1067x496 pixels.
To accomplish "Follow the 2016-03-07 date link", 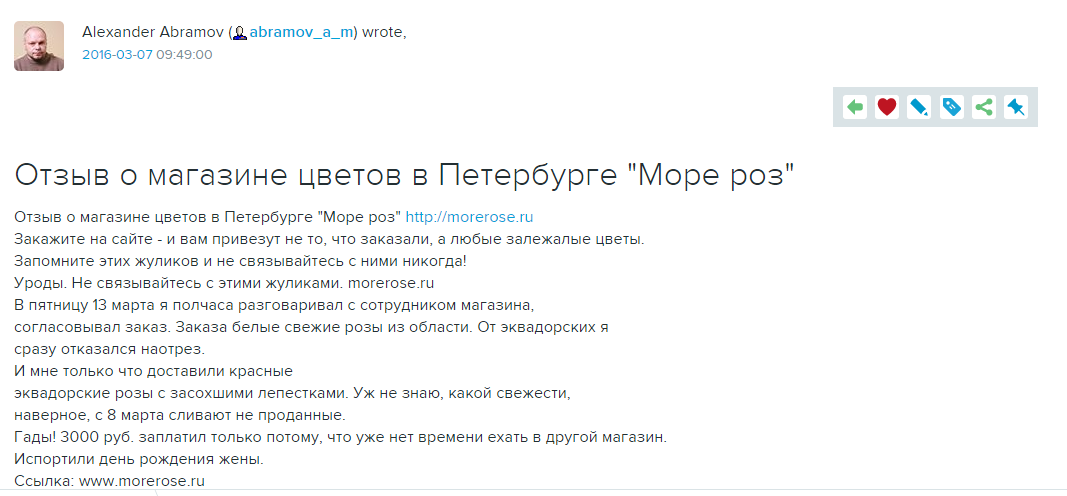I will click(x=118, y=54).
